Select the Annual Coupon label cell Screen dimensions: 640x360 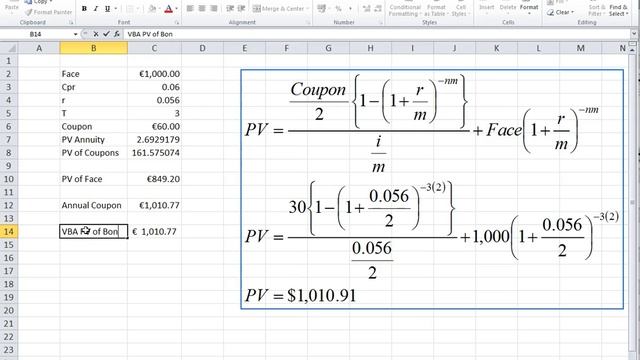coord(93,205)
